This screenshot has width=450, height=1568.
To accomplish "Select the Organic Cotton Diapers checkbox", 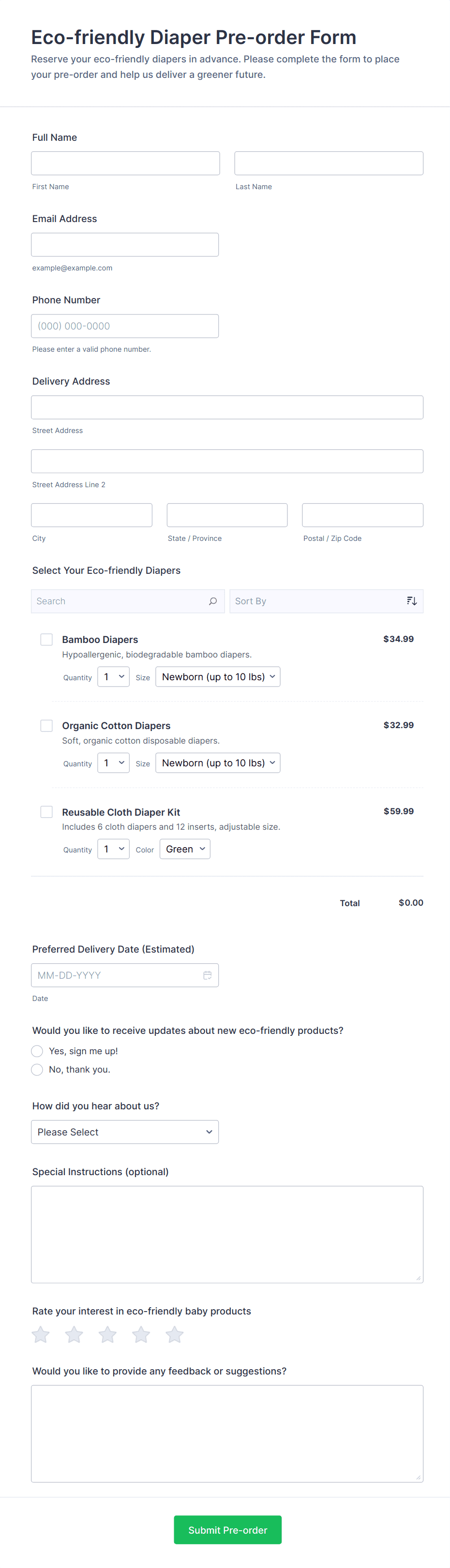I will [x=46, y=726].
